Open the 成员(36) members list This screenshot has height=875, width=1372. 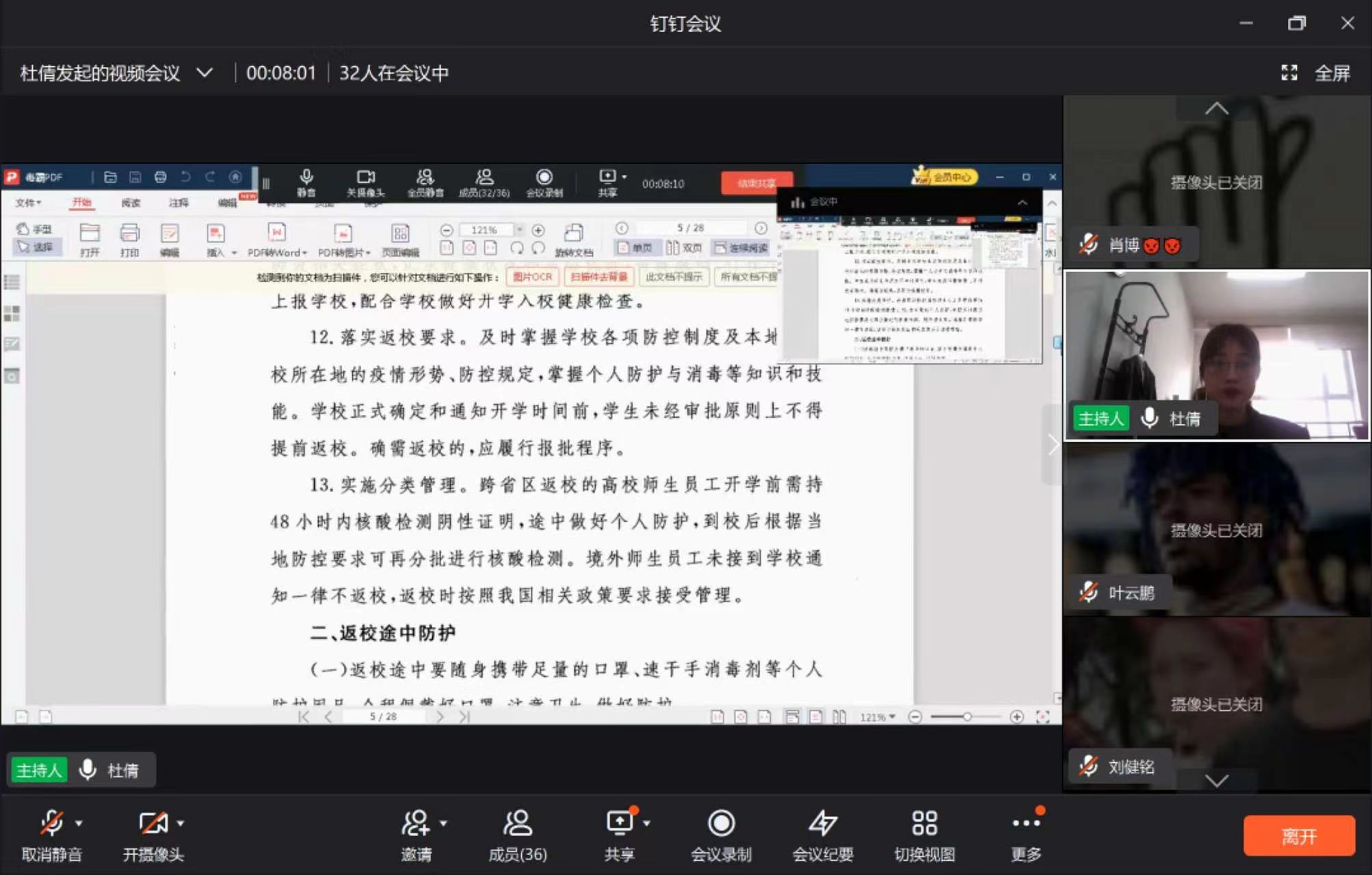pos(517,835)
